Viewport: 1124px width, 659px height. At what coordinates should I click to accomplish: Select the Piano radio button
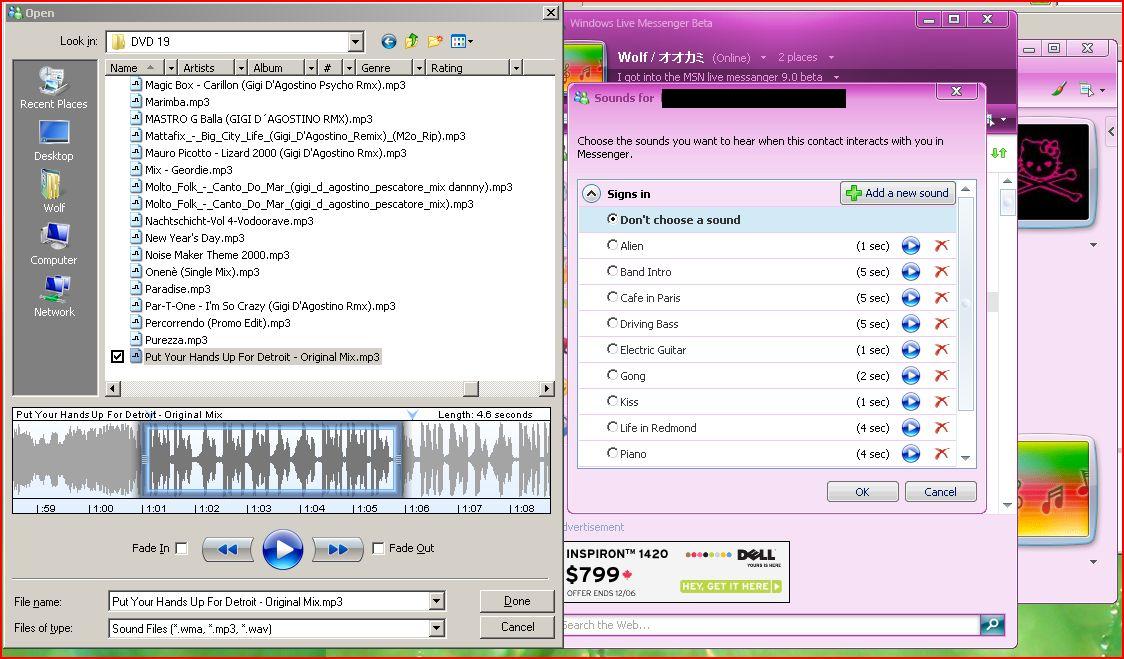click(611, 453)
